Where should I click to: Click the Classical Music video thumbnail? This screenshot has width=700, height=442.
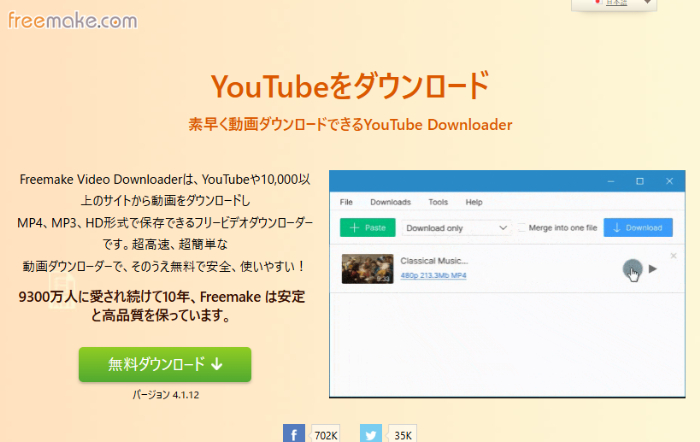click(367, 269)
